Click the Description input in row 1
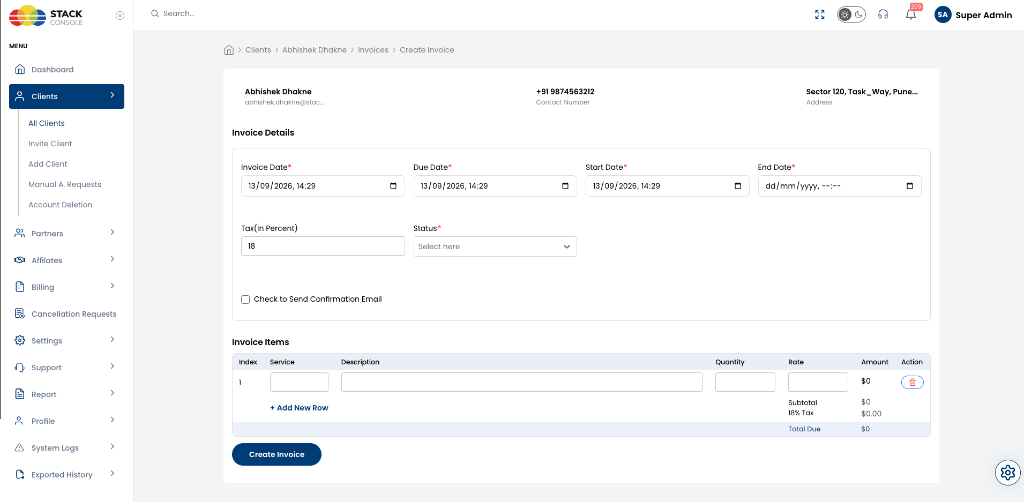 pos(522,382)
